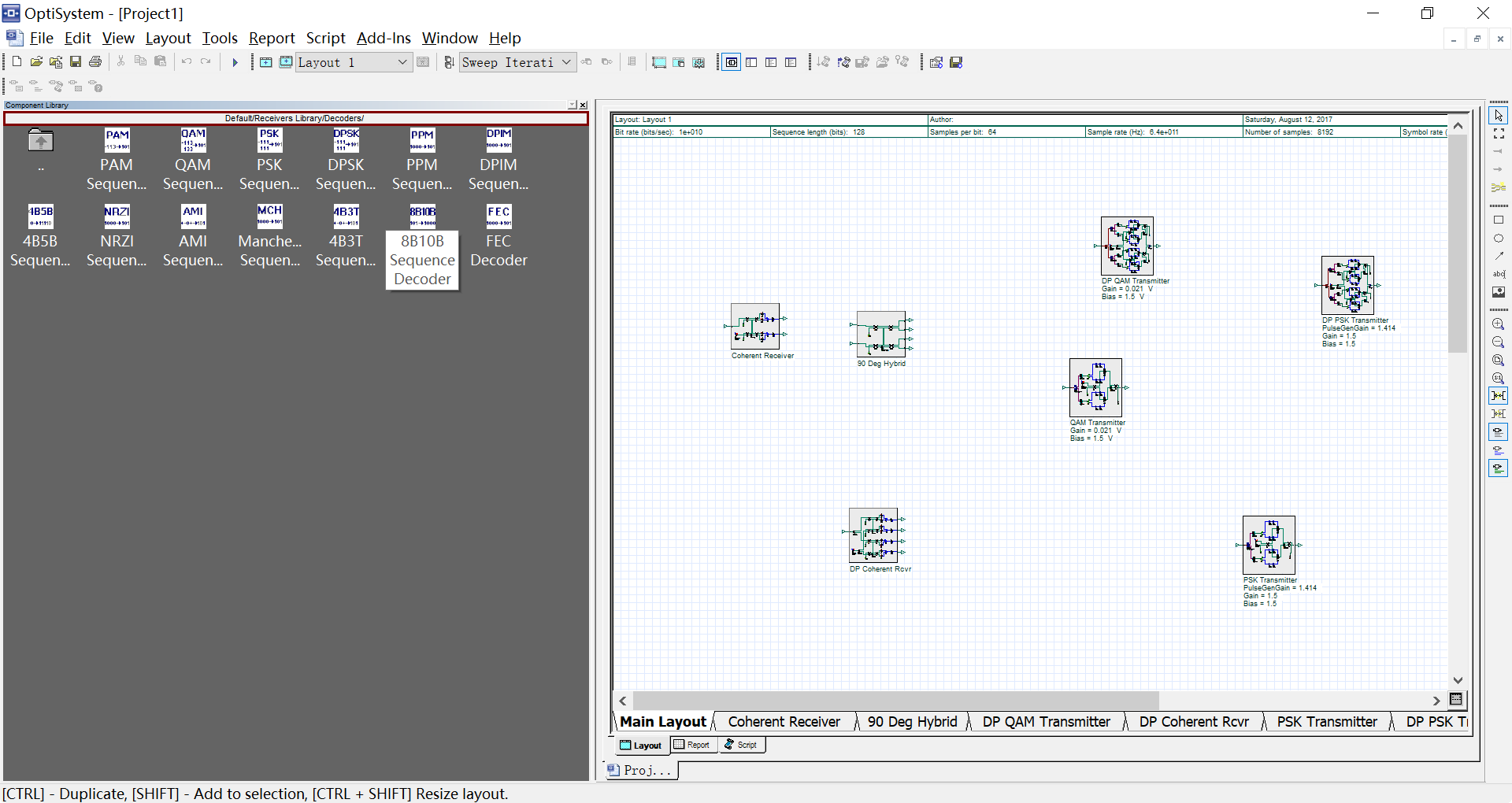Click the save-with-arrow icon at toolbar end
This screenshot has width=1512, height=803.
point(956,62)
